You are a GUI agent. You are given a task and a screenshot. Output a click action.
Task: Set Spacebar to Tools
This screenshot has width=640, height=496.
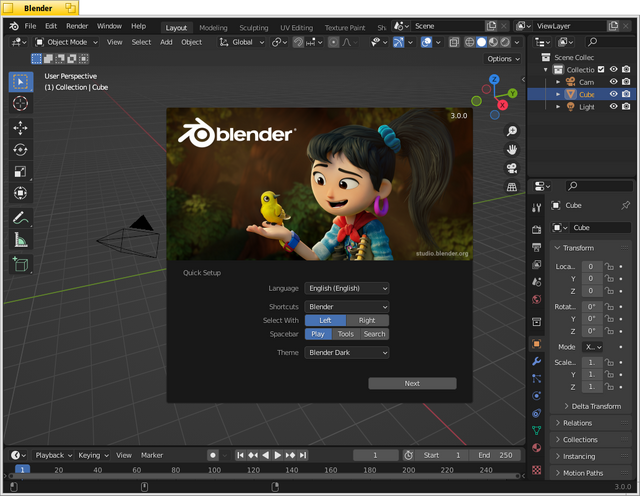346,334
